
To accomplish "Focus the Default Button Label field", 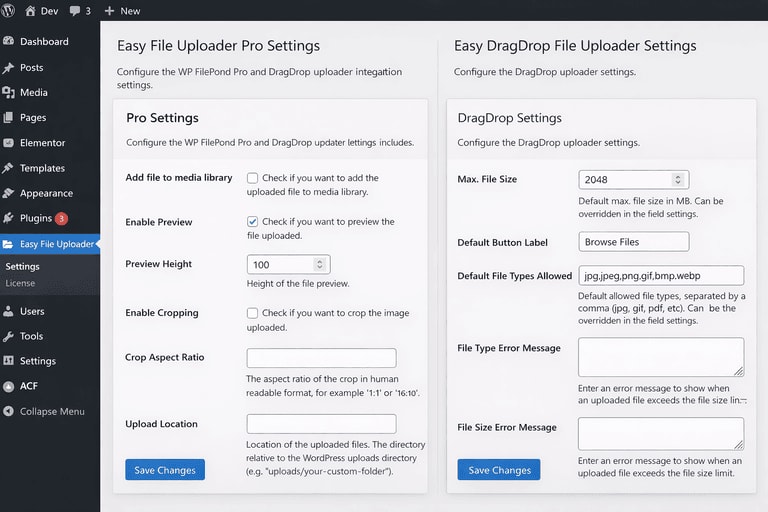I will click(634, 242).
